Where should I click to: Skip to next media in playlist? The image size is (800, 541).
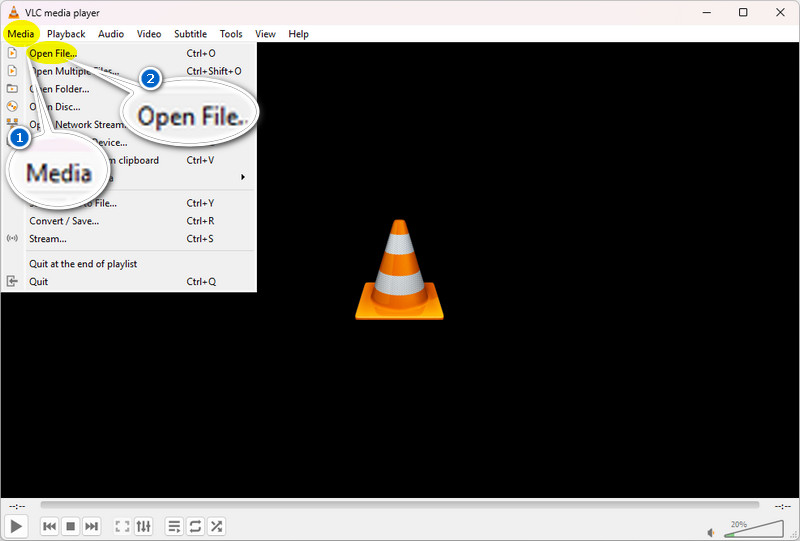tap(91, 526)
